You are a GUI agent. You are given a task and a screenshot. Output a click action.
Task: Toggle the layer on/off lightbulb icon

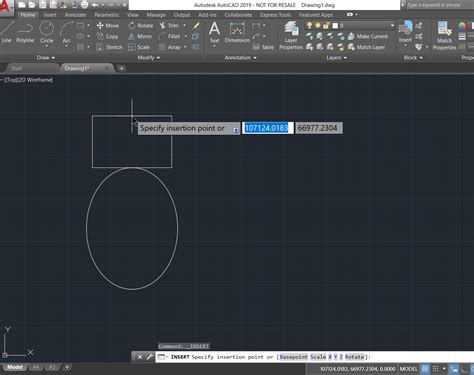click(x=310, y=25)
